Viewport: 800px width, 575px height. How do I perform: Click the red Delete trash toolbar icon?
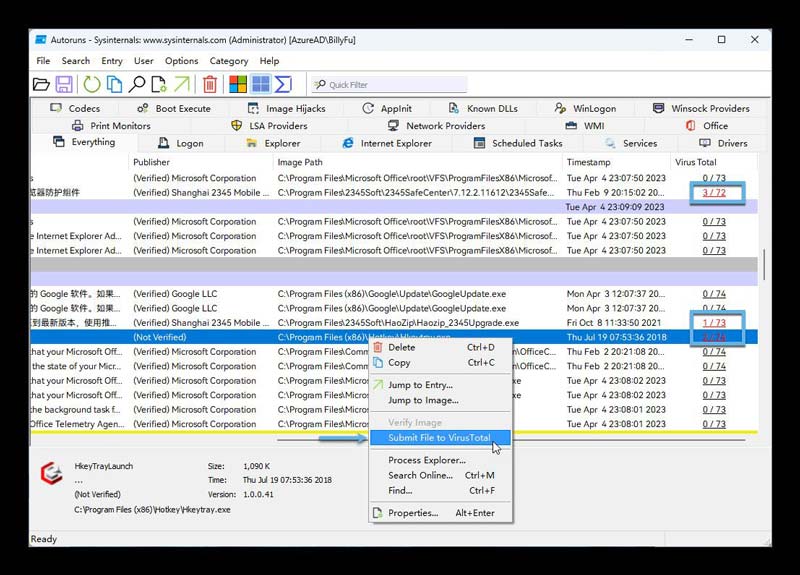[x=210, y=84]
